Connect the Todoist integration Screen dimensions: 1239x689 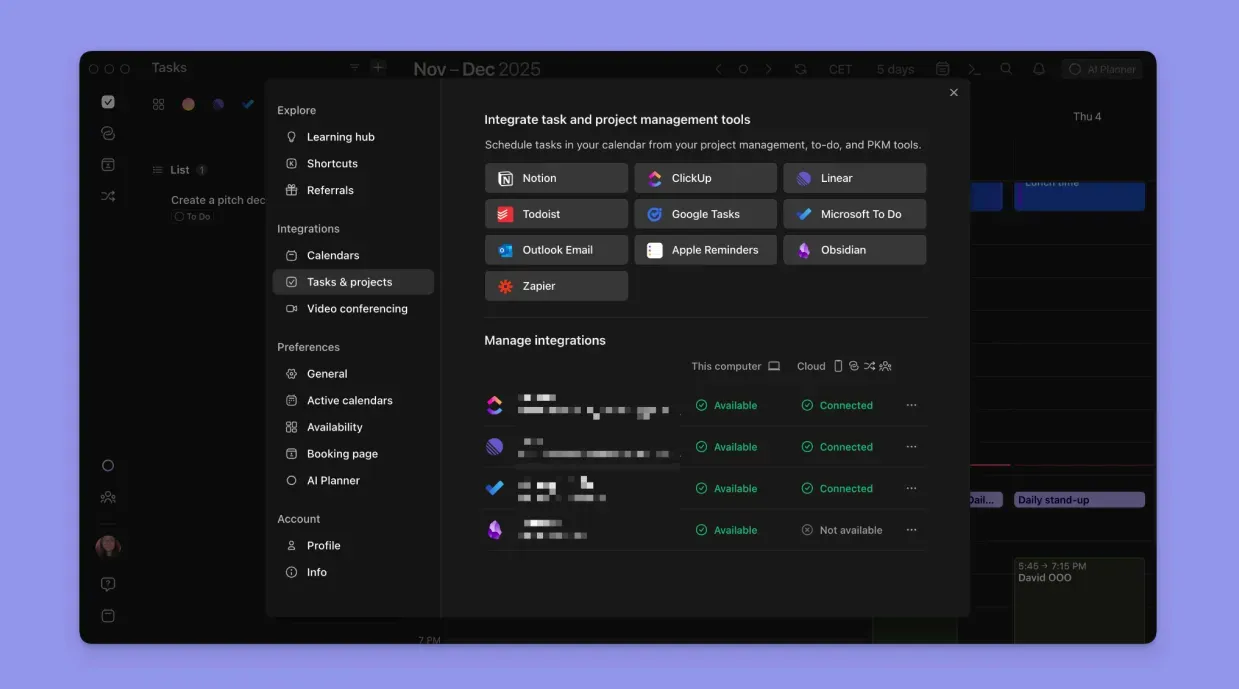pos(556,214)
